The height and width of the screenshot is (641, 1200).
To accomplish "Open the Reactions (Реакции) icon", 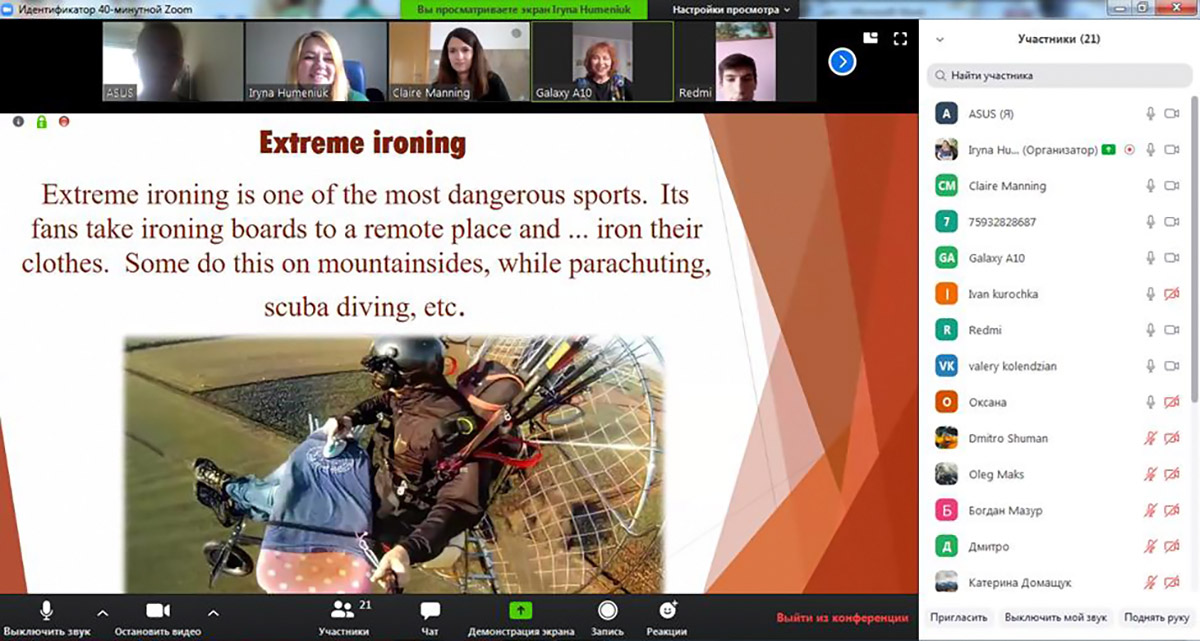I will point(667,611).
